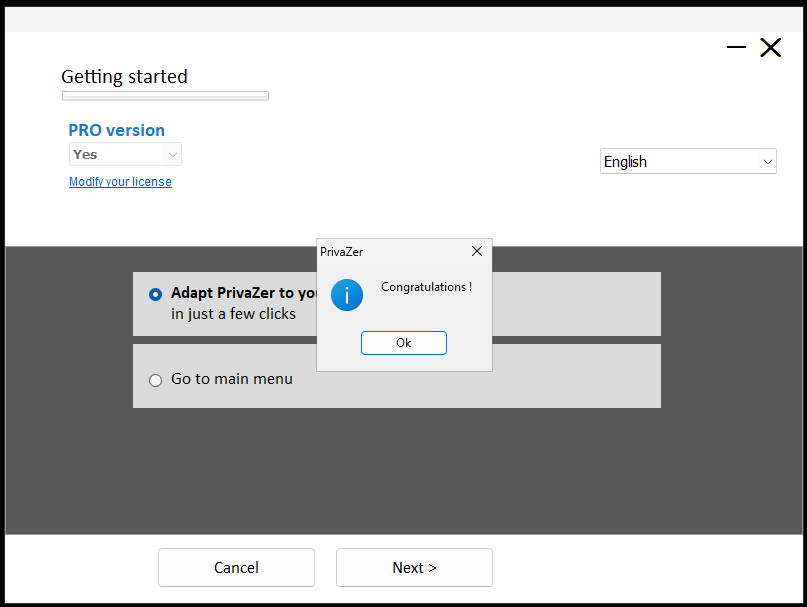The image size is (807, 607).
Task: Open the PRO version Yes dropdown
Action: pyautogui.click(x=125, y=154)
